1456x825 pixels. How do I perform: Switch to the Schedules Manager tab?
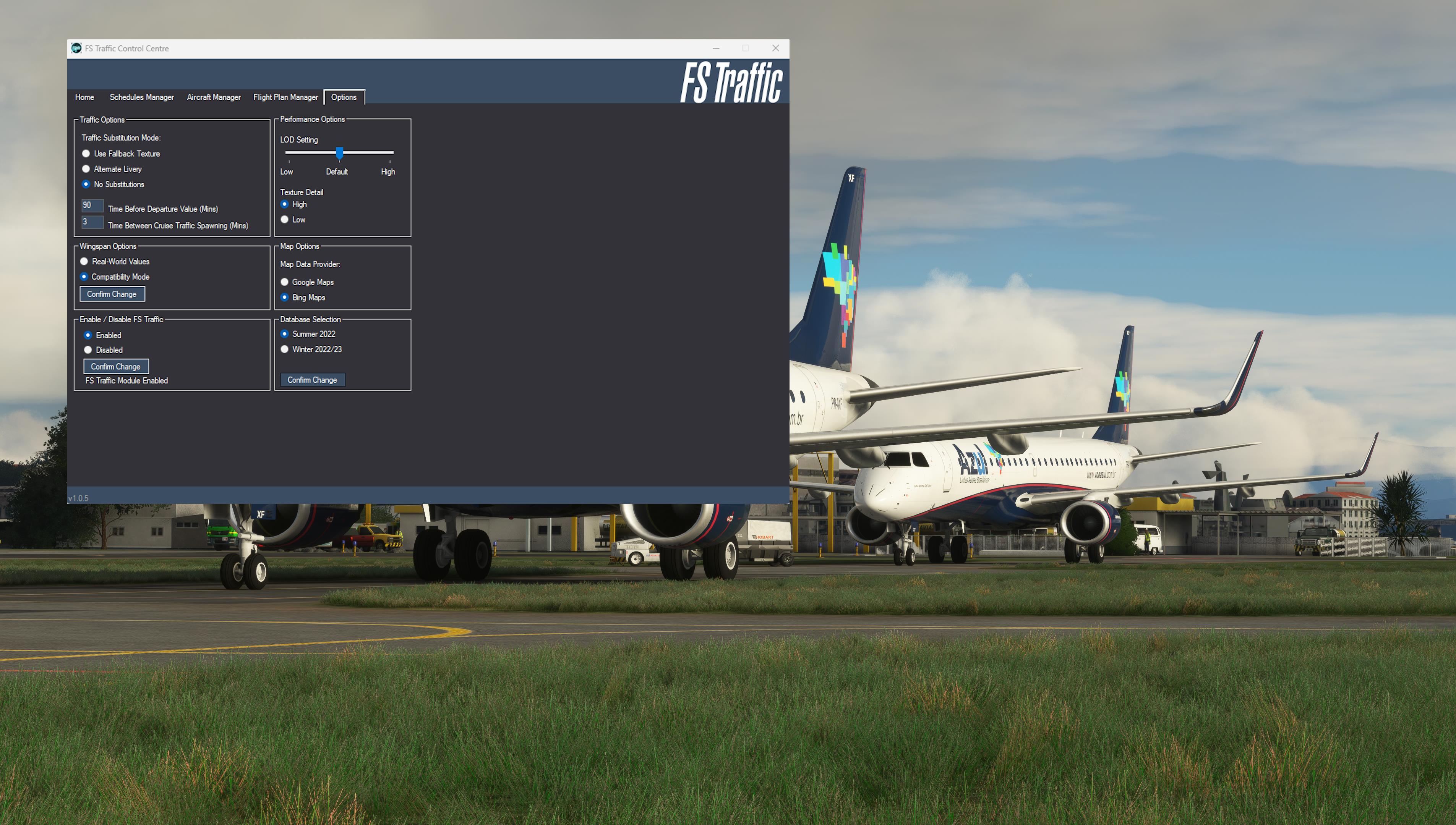(x=141, y=97)
